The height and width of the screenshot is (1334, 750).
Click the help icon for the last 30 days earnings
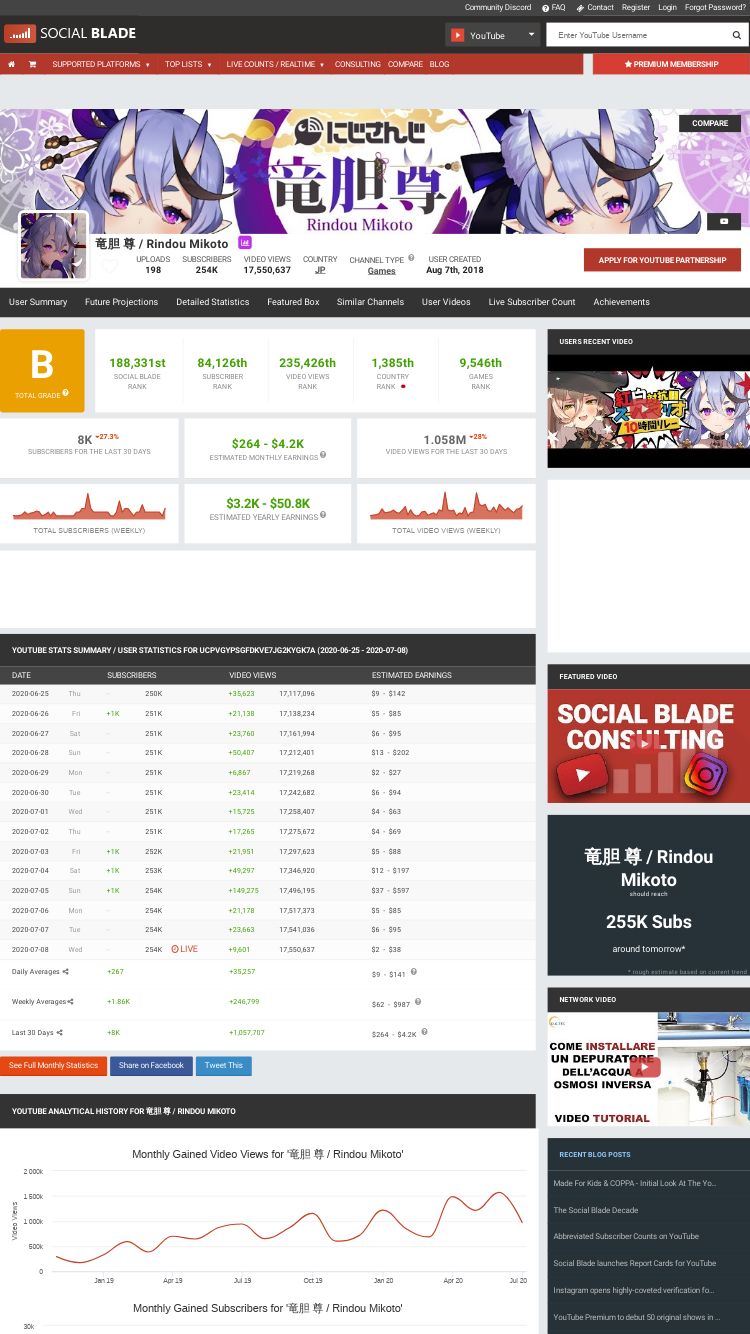coord(424,1031)
